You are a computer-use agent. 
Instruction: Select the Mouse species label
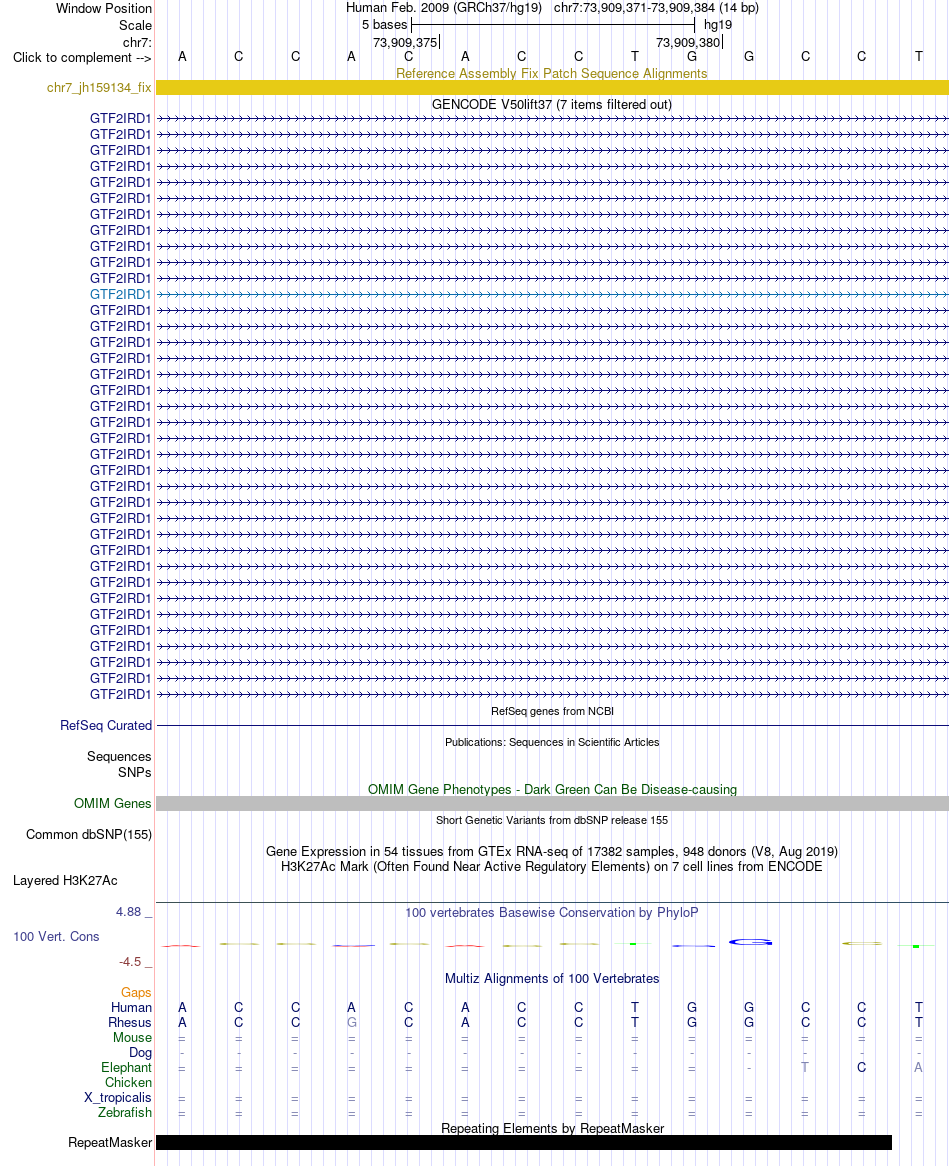[x=132, y=1037]
